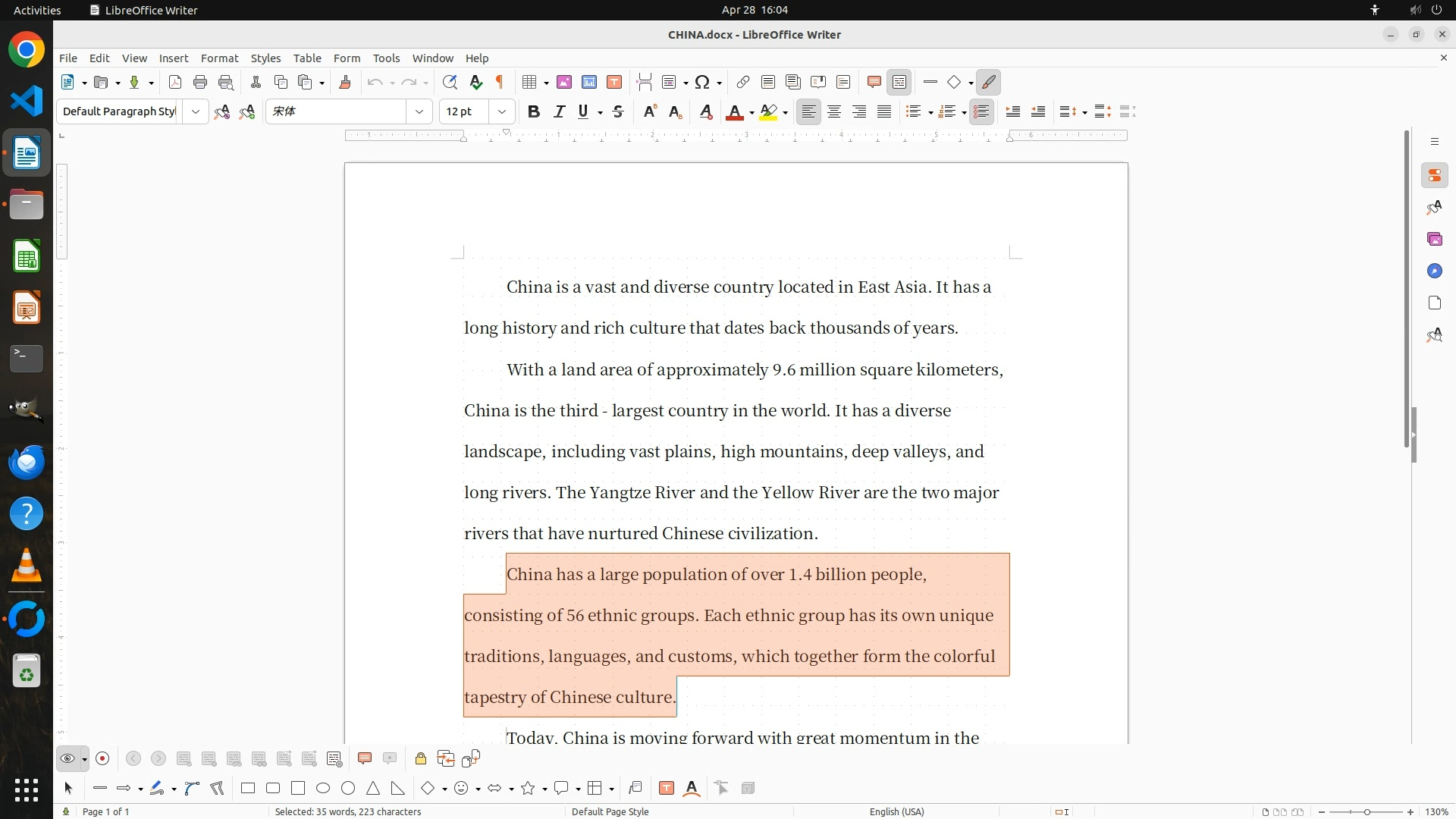Screen dimensions: 1456x819
Task: Open the Format menu
Action: coord(219,58)
